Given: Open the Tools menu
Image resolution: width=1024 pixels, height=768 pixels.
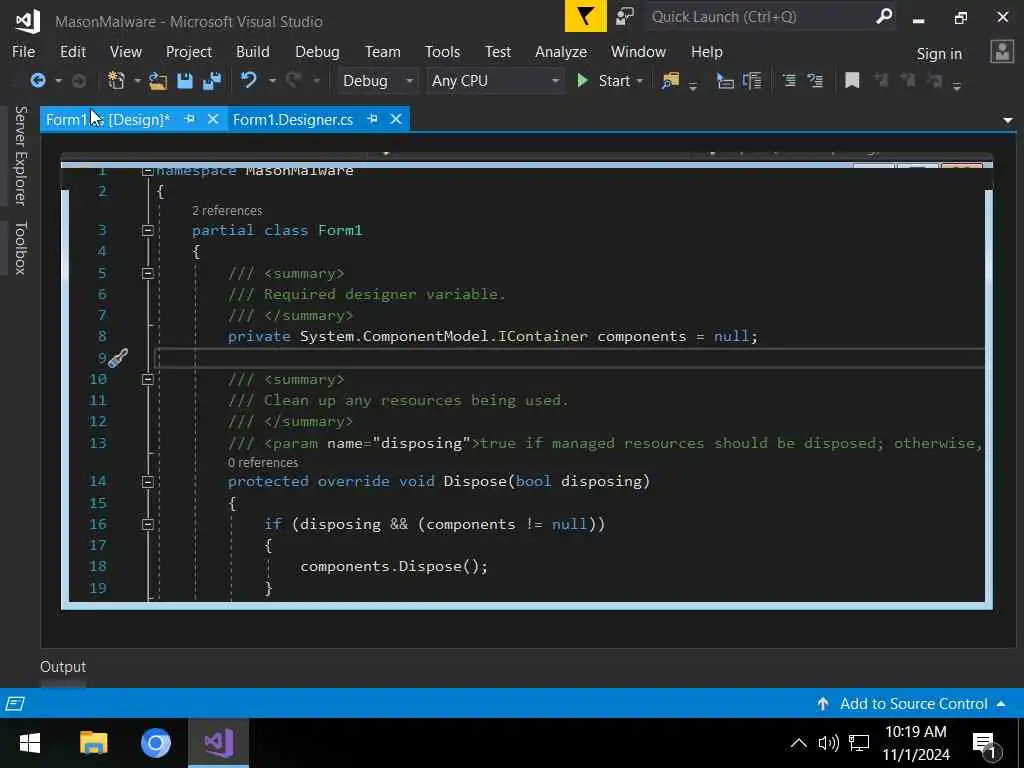Looking at the screenshot, I should [442, 52].
